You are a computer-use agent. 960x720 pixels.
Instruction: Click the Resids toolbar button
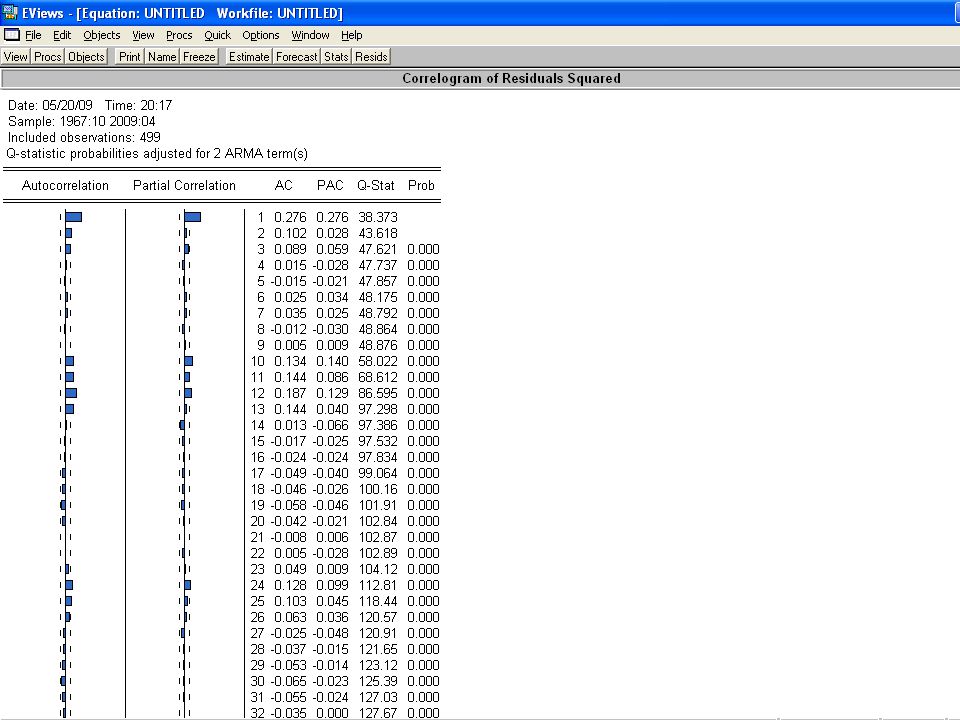coord(371,57)
